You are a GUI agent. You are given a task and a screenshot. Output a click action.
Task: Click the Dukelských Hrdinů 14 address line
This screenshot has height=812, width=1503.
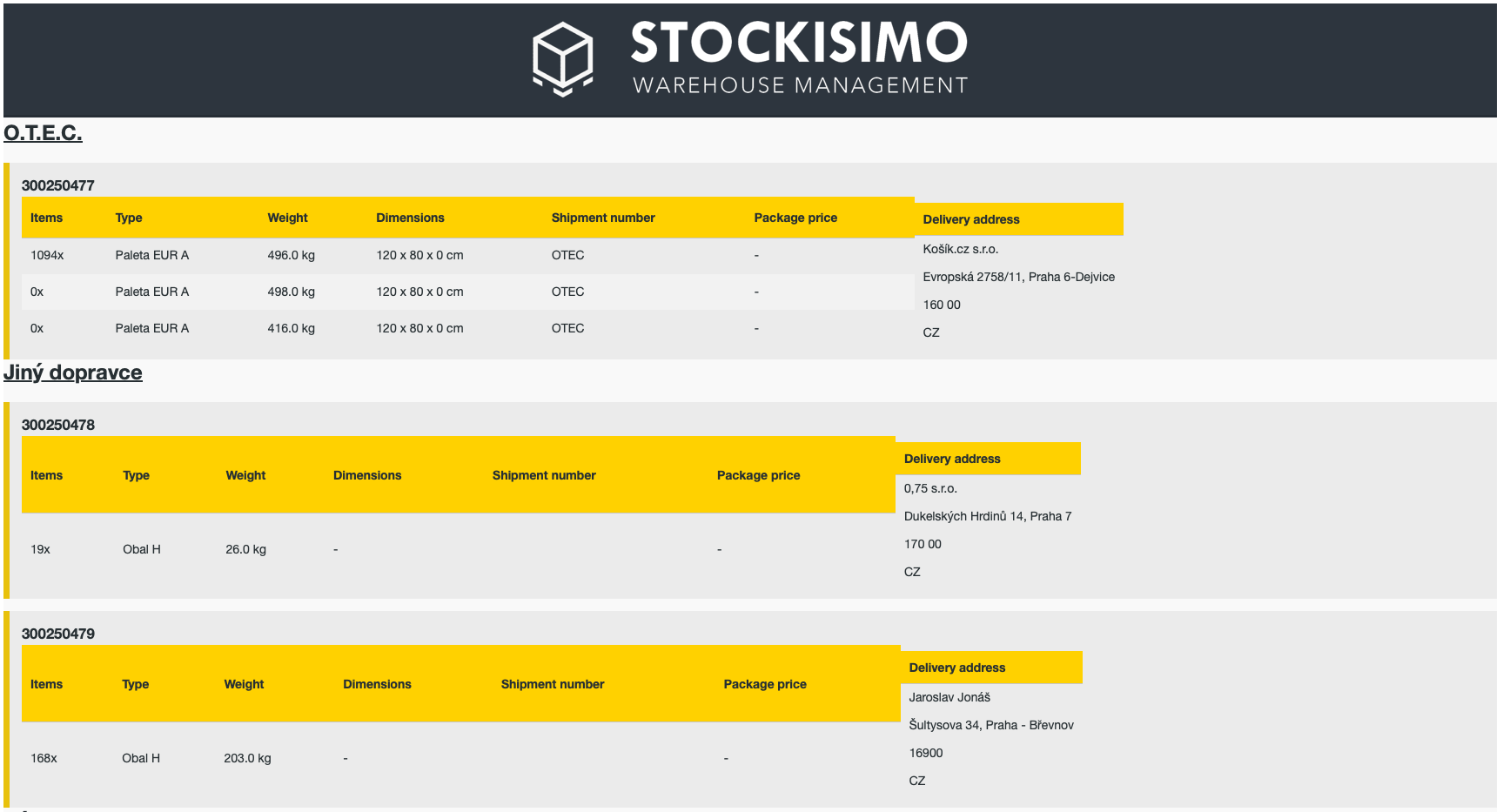click(x=987, y=516)
